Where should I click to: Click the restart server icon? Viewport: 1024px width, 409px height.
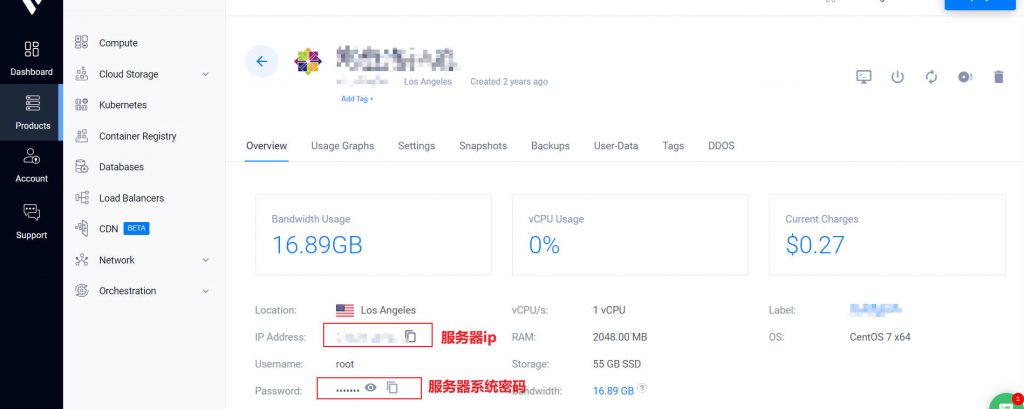(931, 77)
